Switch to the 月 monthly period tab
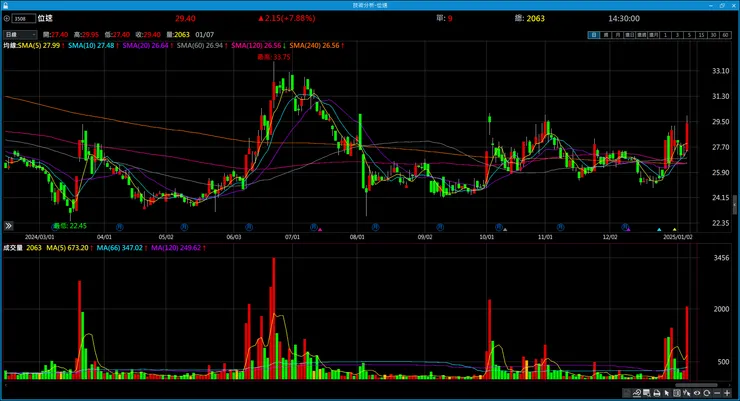740x401 pixels. click(618, 35)
